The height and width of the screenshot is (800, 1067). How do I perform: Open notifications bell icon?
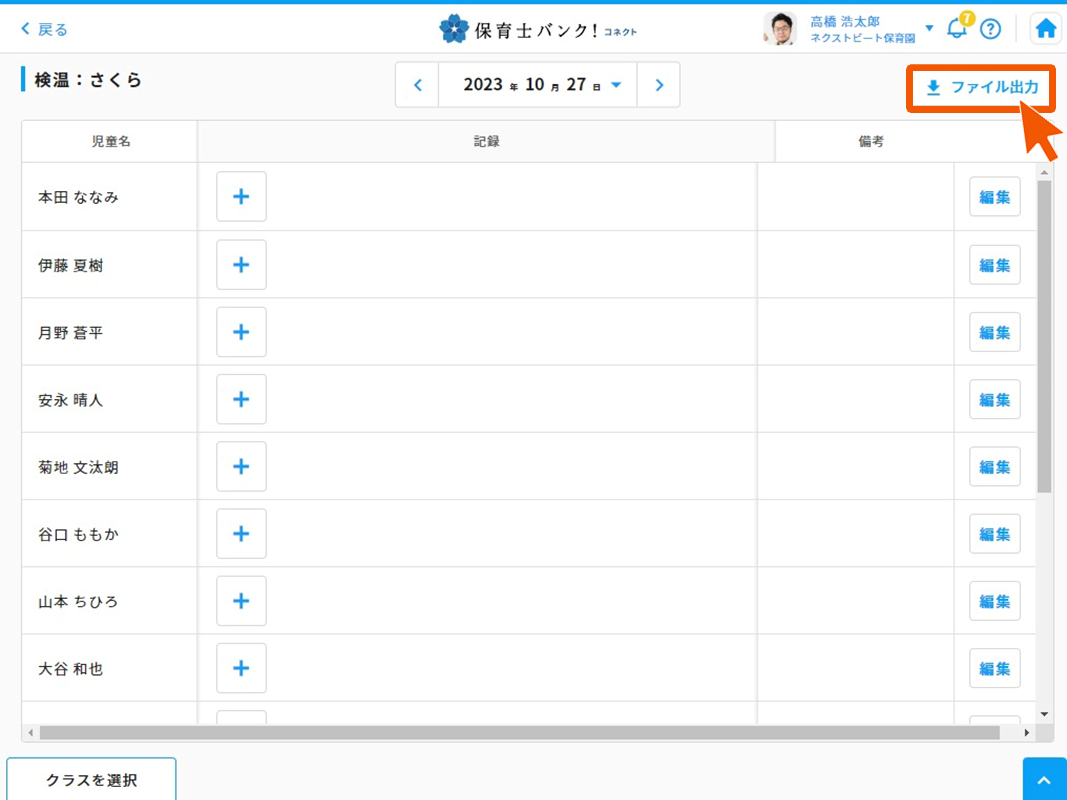(957, 28)
